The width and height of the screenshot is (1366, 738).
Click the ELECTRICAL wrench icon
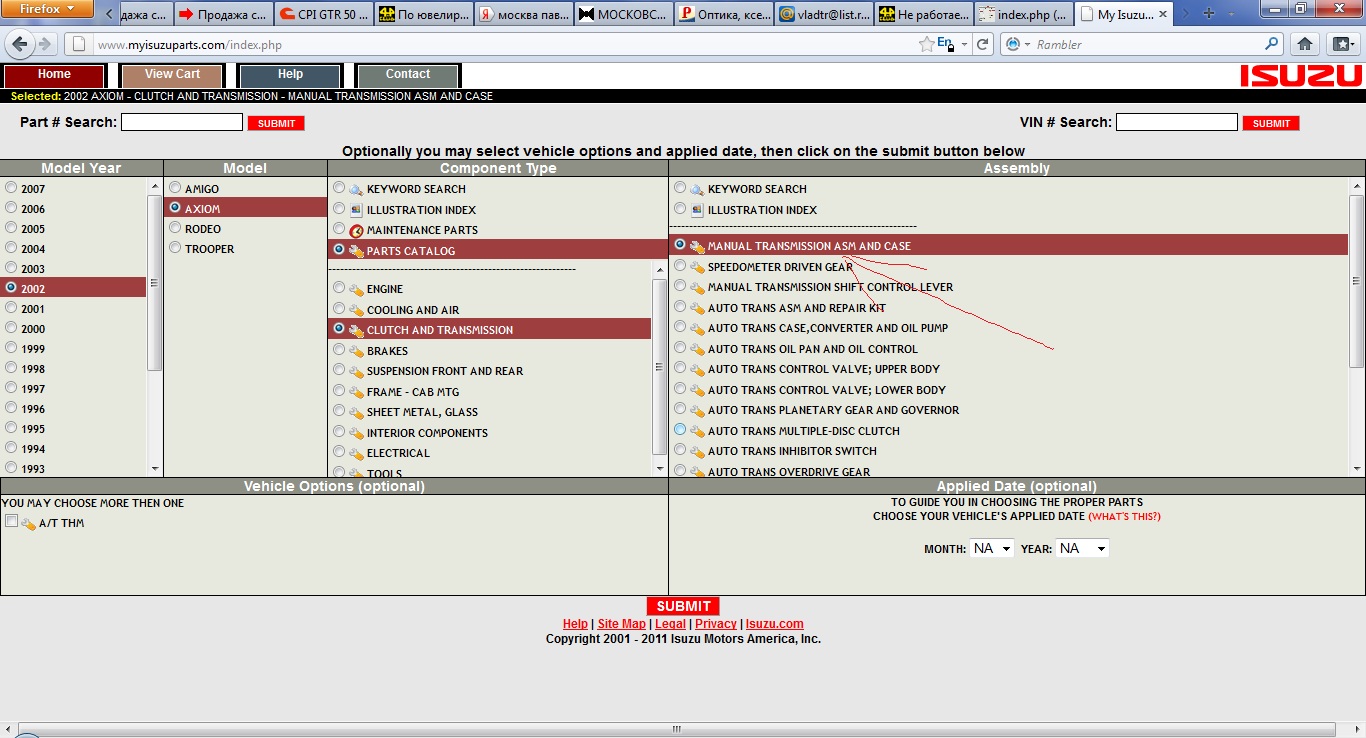pos(355,453)
